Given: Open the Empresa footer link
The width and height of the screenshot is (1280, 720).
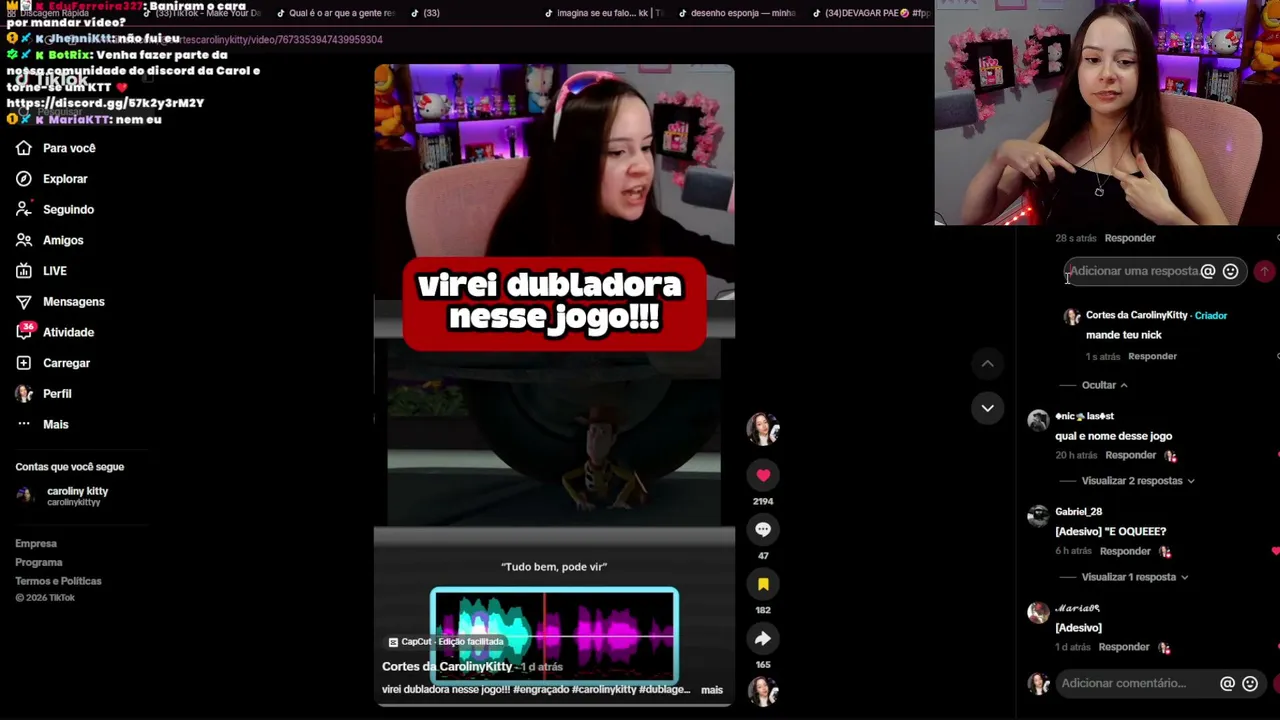Looking at the screenshot, I should click(x=36, y=544).
